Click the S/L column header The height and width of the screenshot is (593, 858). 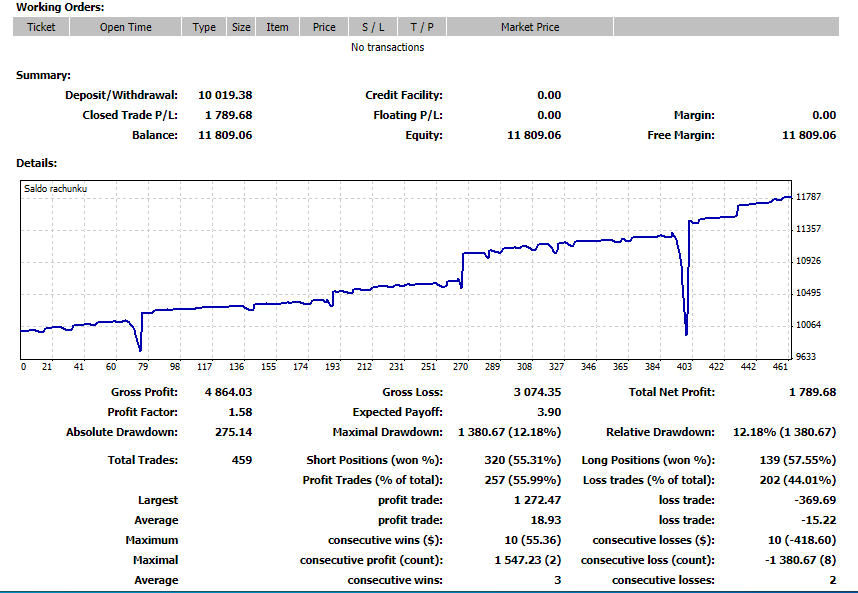371,27
